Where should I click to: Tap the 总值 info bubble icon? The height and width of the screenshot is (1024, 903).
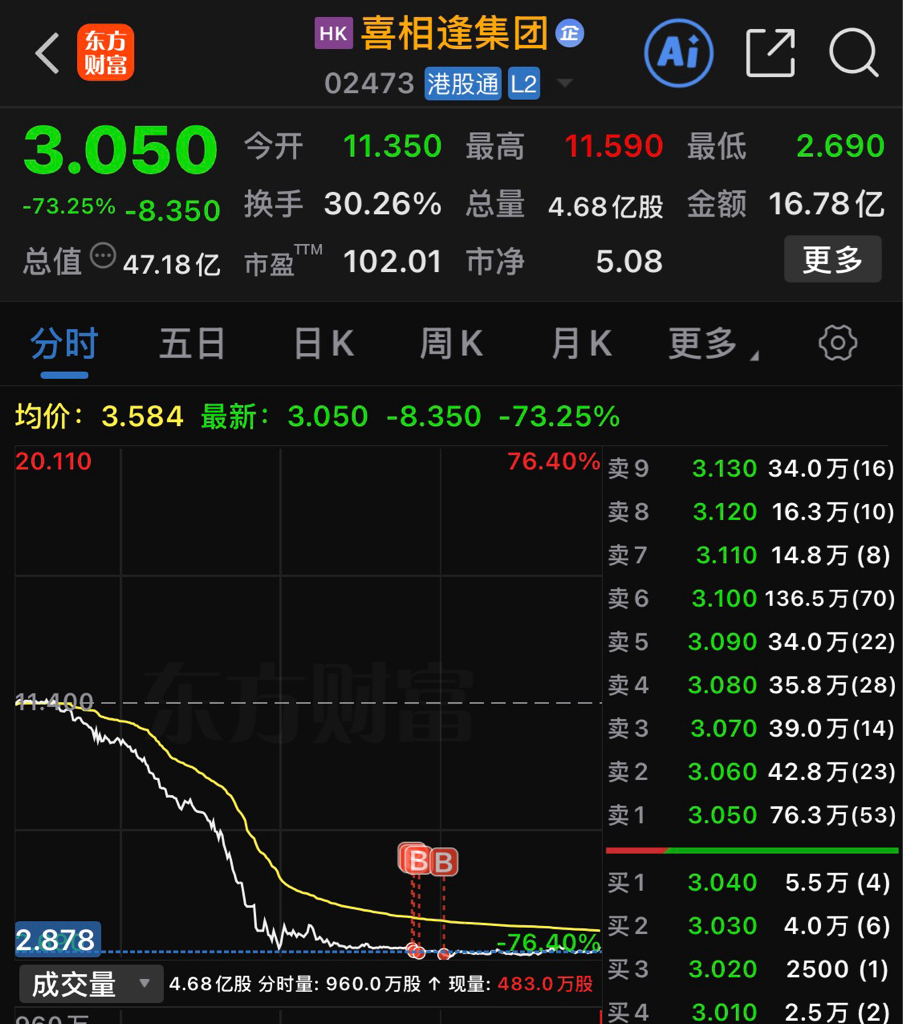pyautogui.click(x=103, y=255)
